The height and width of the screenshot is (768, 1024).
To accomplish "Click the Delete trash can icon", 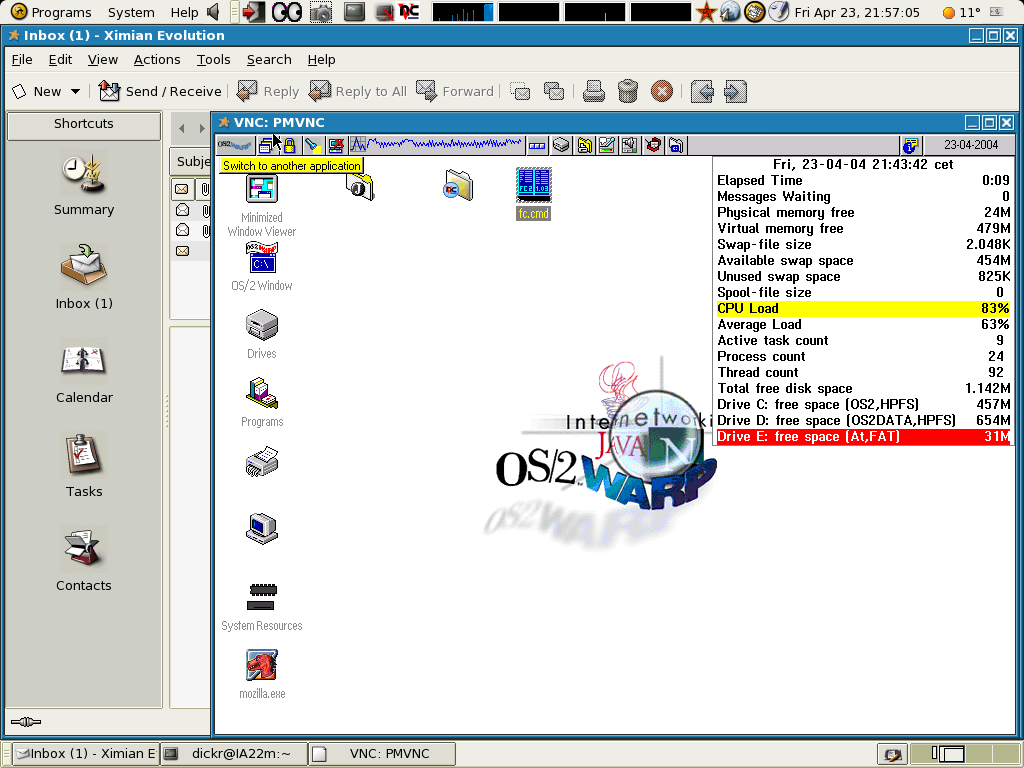I will [628, 91].
